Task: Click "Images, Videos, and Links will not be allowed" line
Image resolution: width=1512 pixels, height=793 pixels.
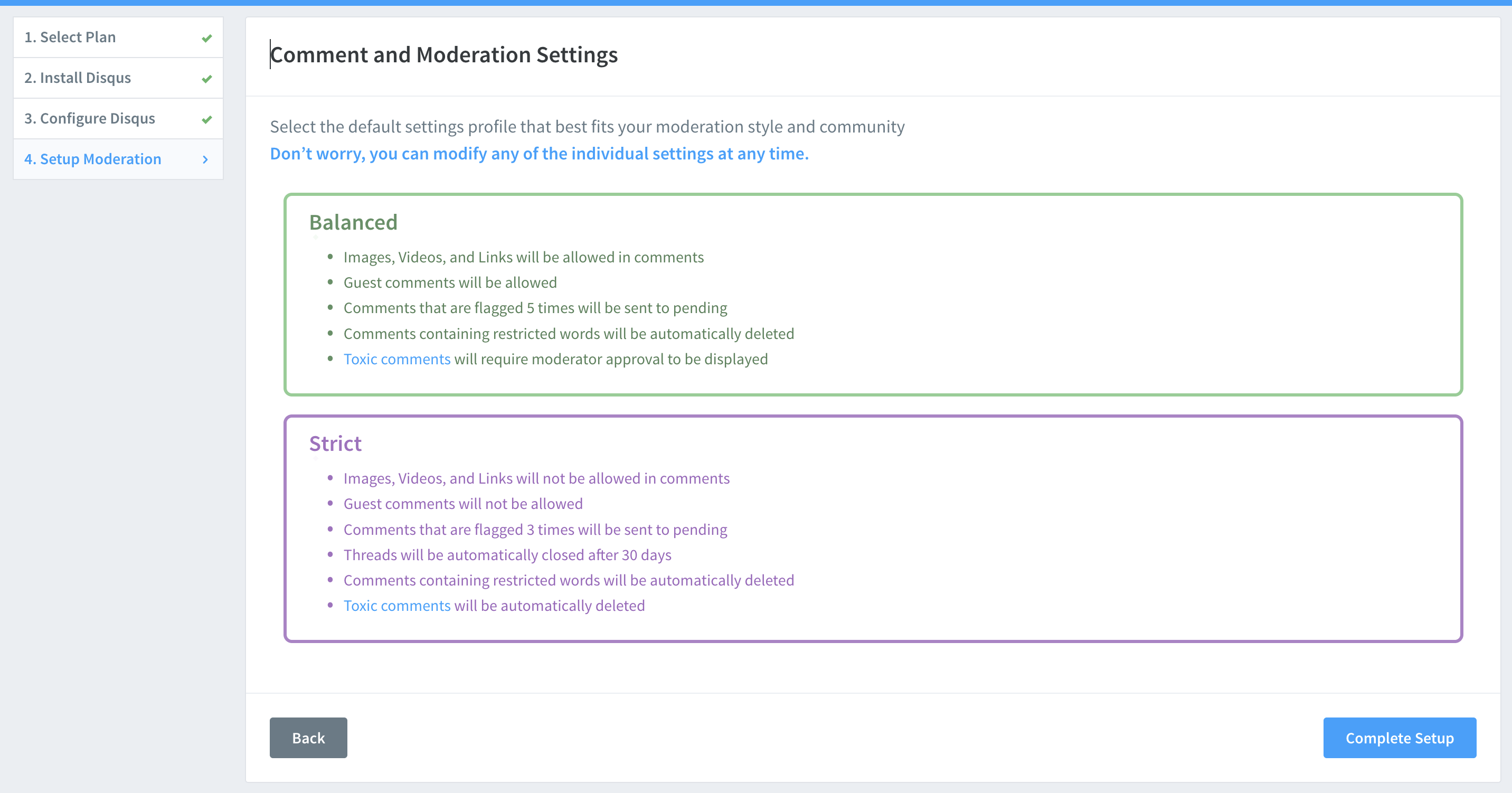Action: point(536,479)
